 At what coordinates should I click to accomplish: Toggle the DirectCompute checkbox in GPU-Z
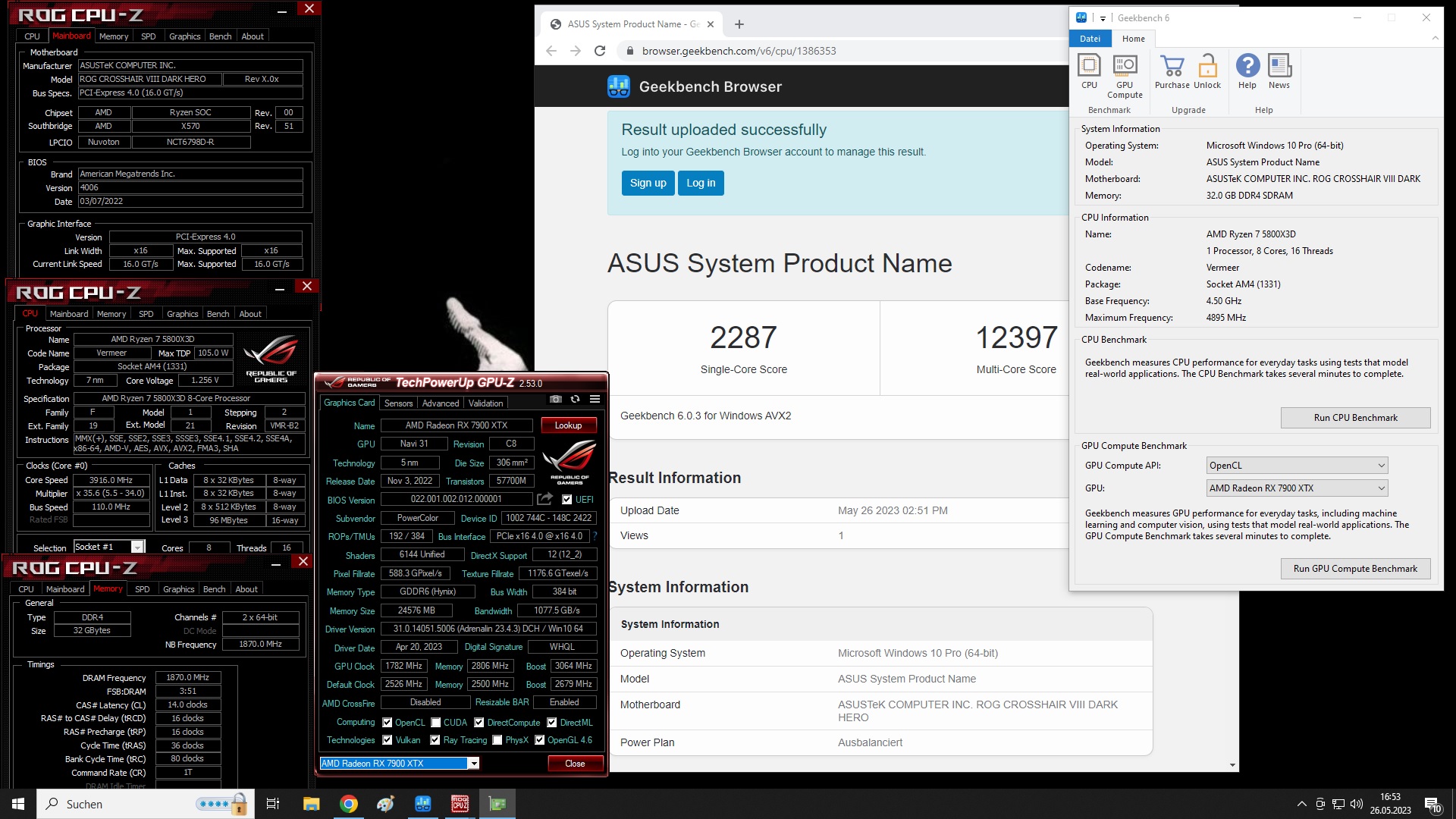[x=479, y=723]
